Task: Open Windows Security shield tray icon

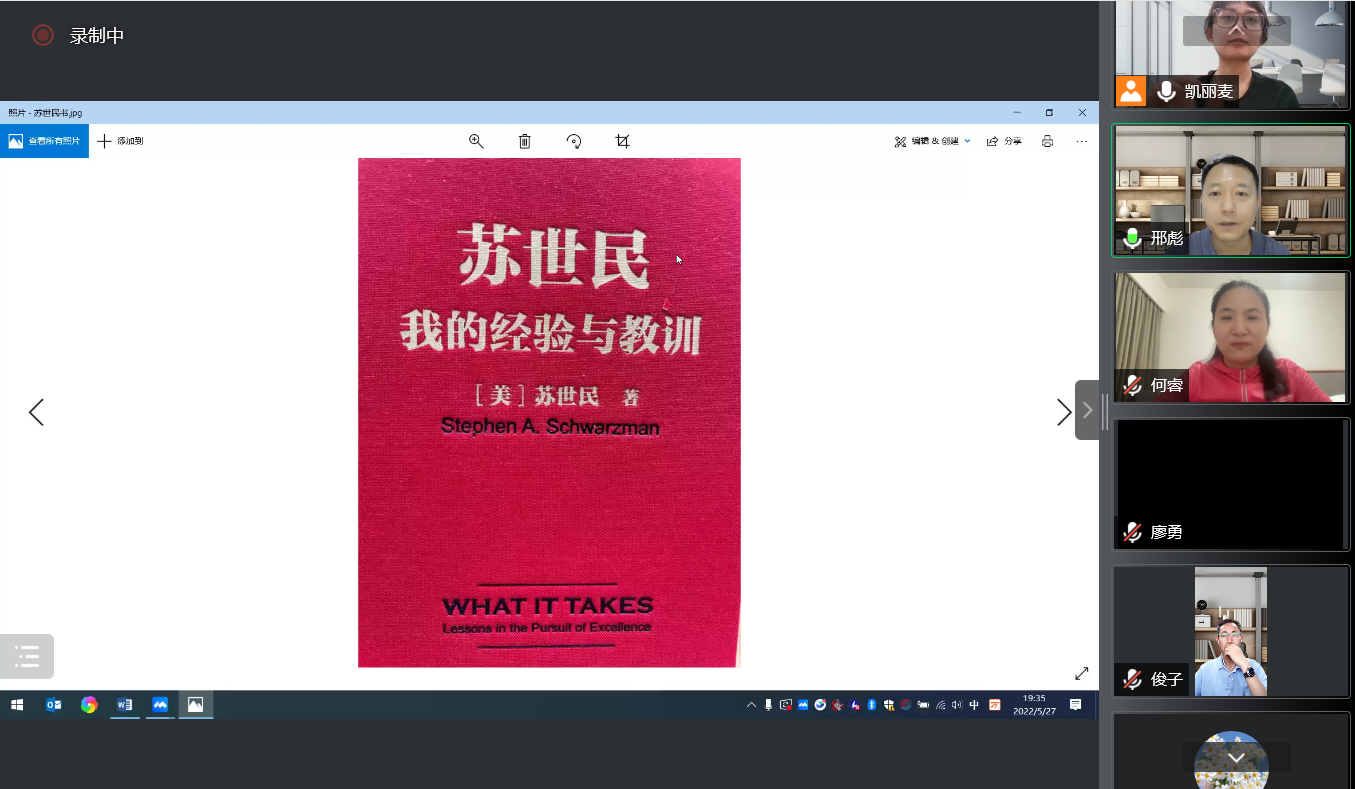Action: [888, 705]
